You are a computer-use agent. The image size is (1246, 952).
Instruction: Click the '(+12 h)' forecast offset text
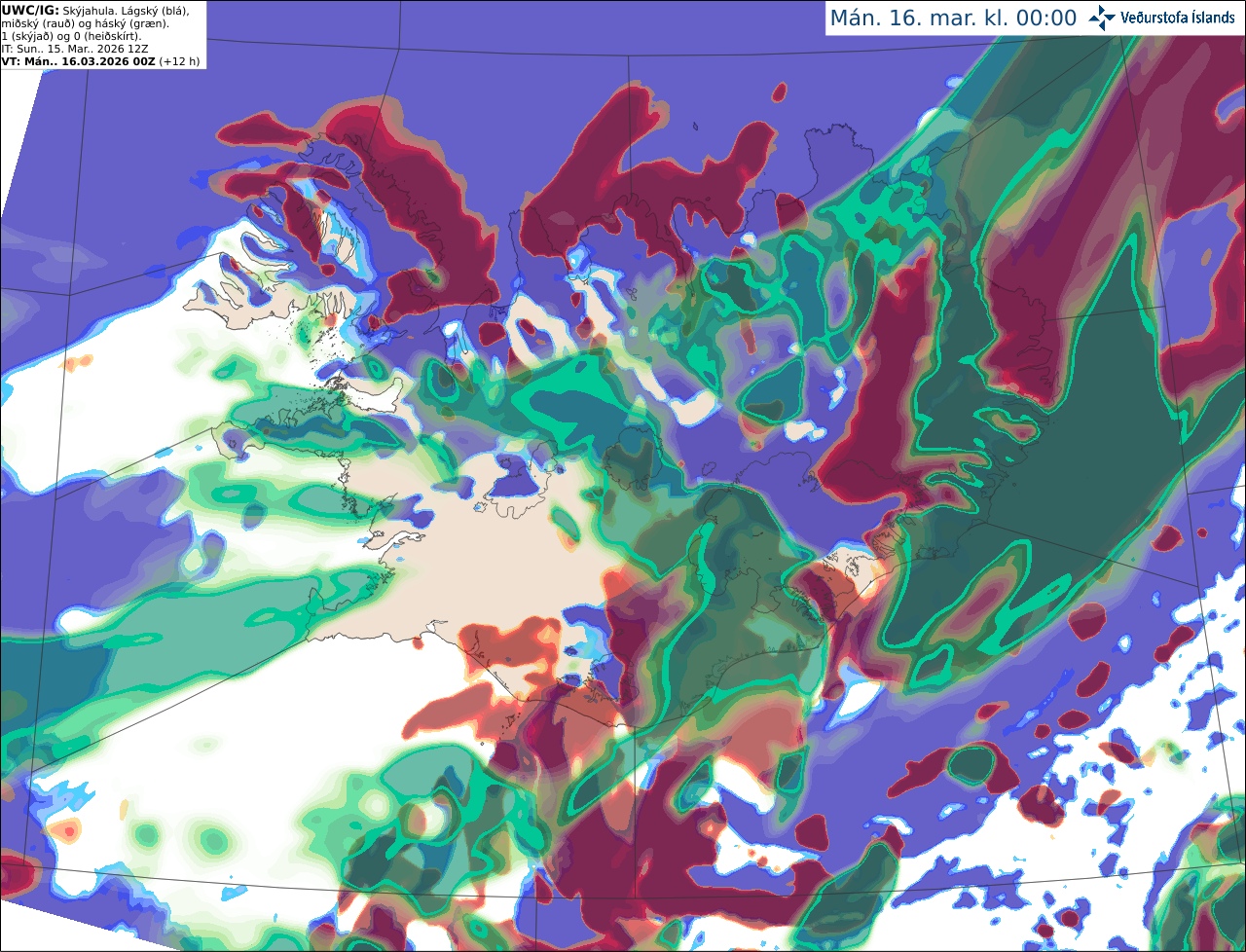[x=179, y=61]
